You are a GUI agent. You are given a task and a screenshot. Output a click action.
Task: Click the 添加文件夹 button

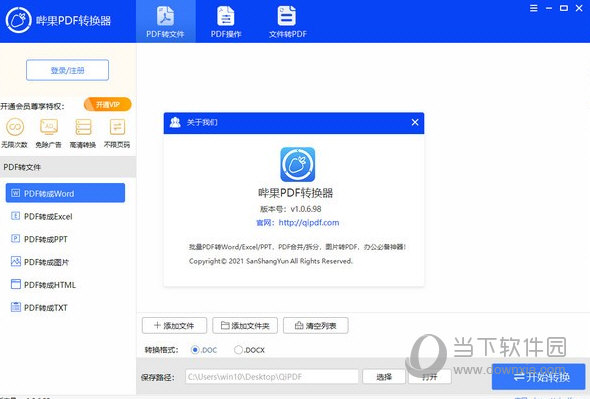coord(245,326)
